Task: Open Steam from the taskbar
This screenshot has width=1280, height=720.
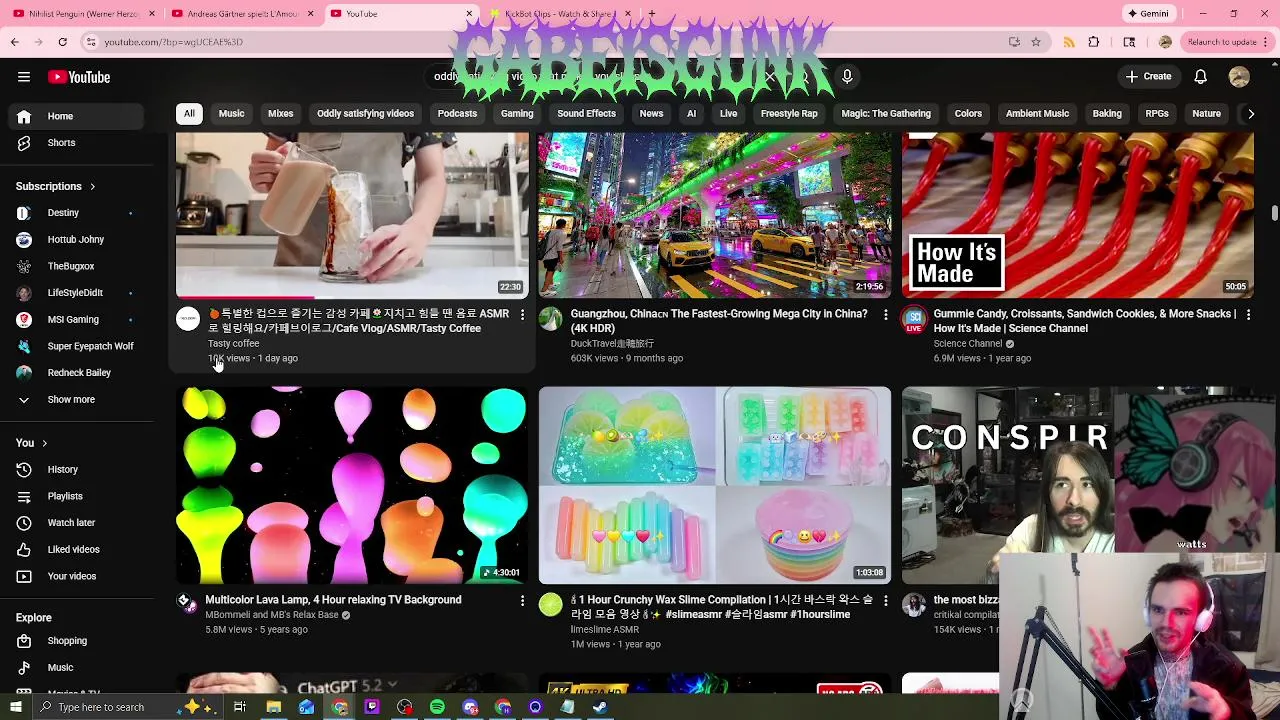Action: [x=600, y=707]
